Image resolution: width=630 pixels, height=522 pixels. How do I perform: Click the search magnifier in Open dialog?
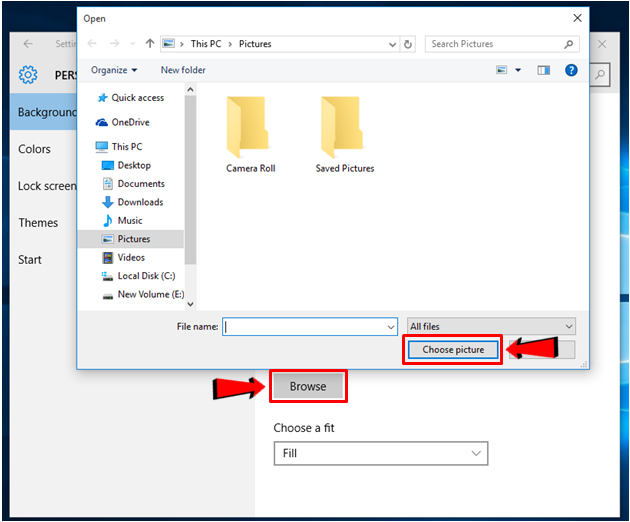pos(569,44)
